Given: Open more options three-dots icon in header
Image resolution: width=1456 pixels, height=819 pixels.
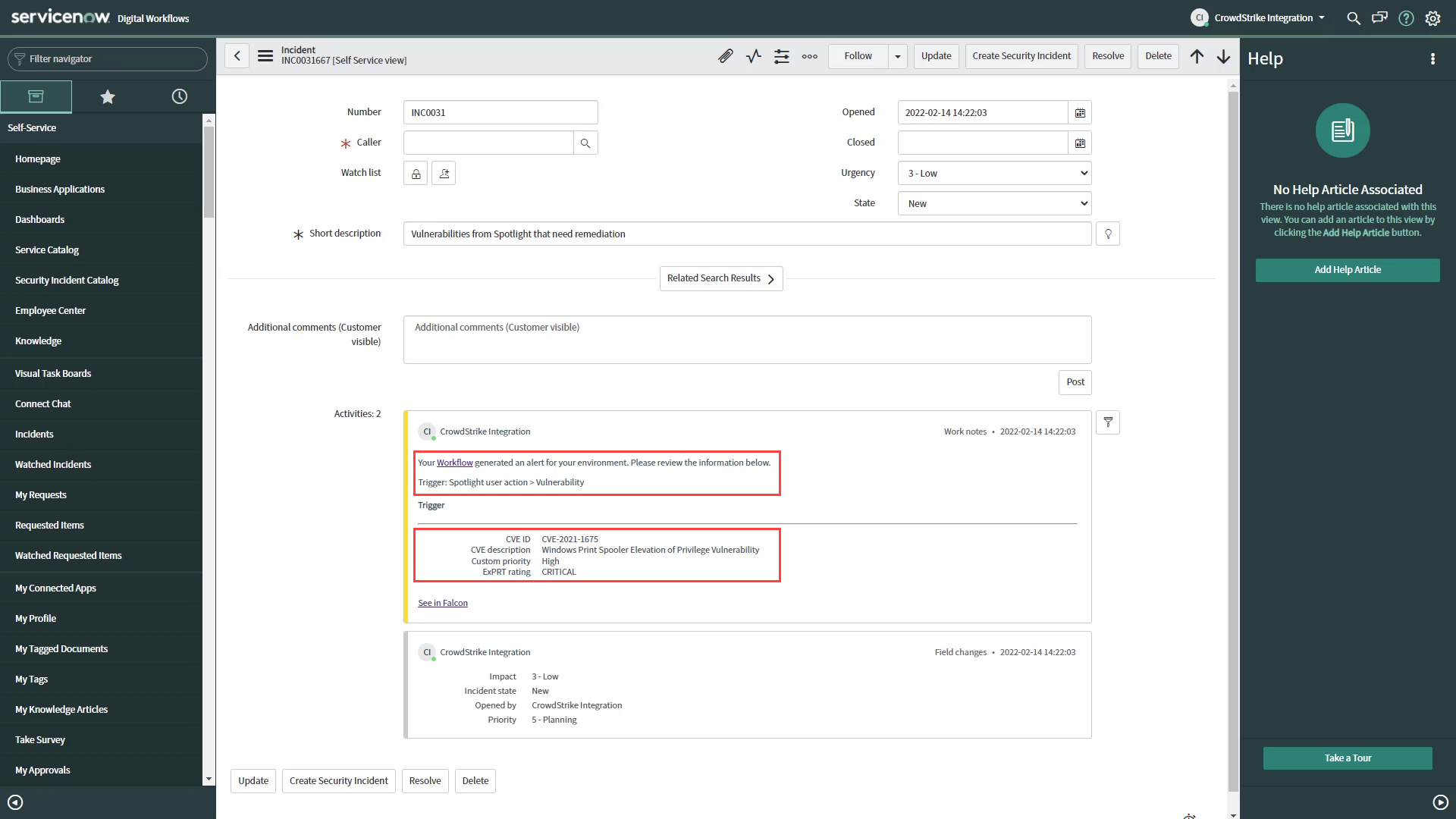Looking at the screenshot, I should pos(810,56).
